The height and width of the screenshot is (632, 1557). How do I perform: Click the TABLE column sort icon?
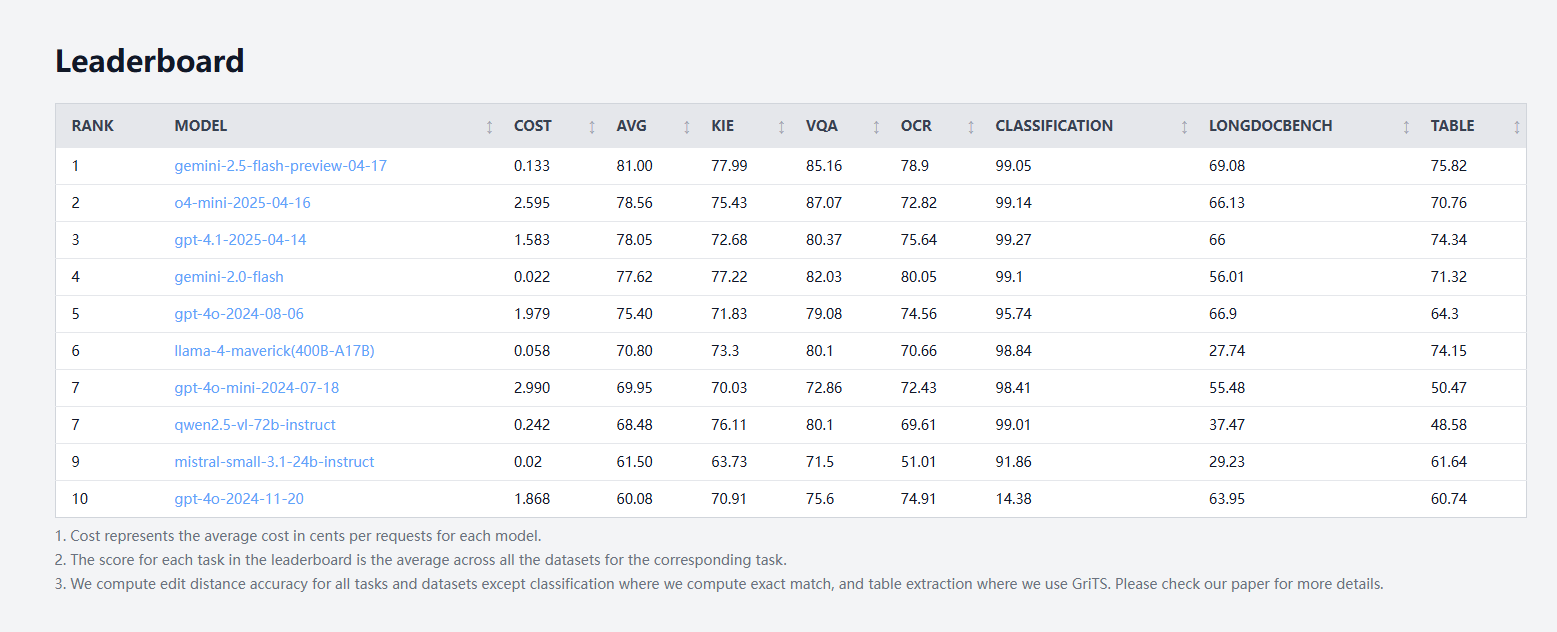click(1516, 127)
